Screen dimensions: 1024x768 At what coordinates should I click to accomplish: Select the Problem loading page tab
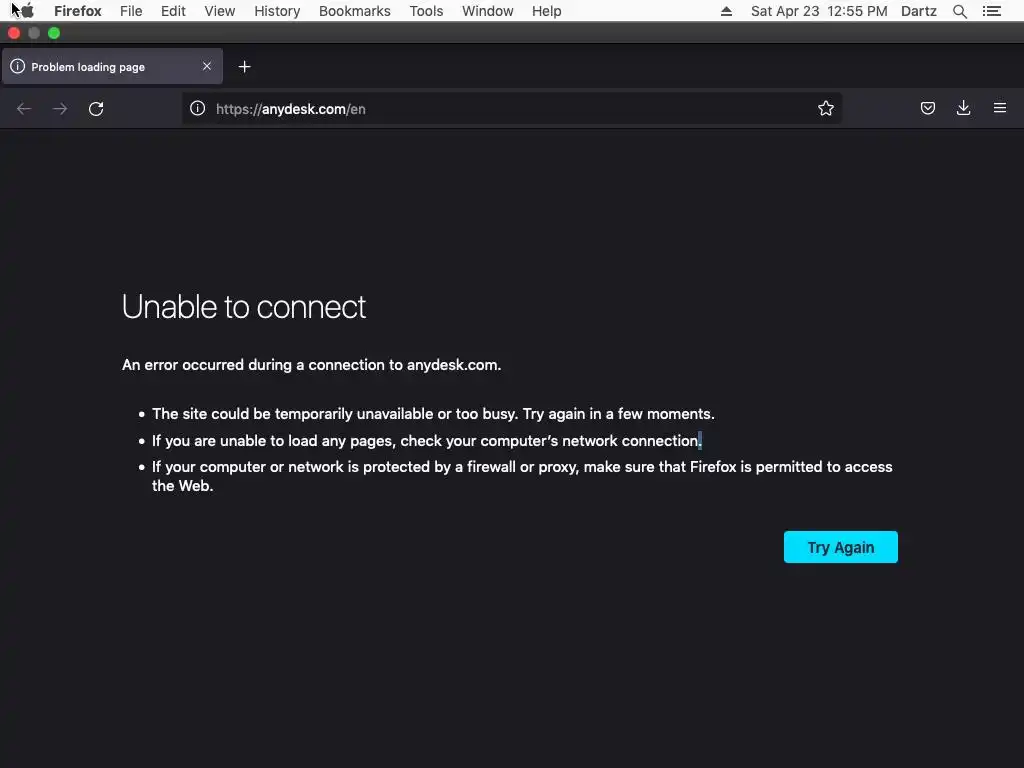pos(112,67)
